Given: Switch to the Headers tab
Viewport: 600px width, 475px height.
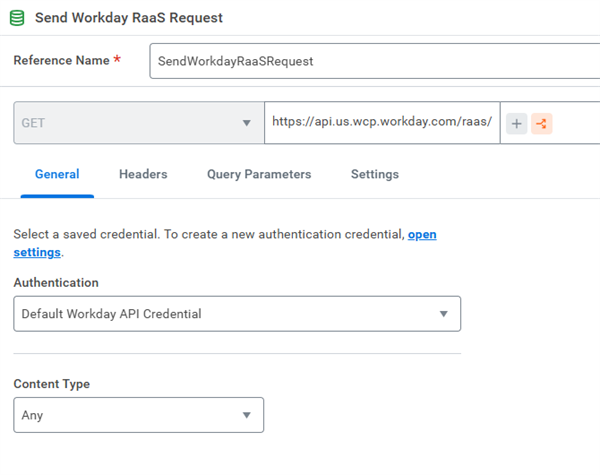Looking at the screenshot, I should point(143,174).
